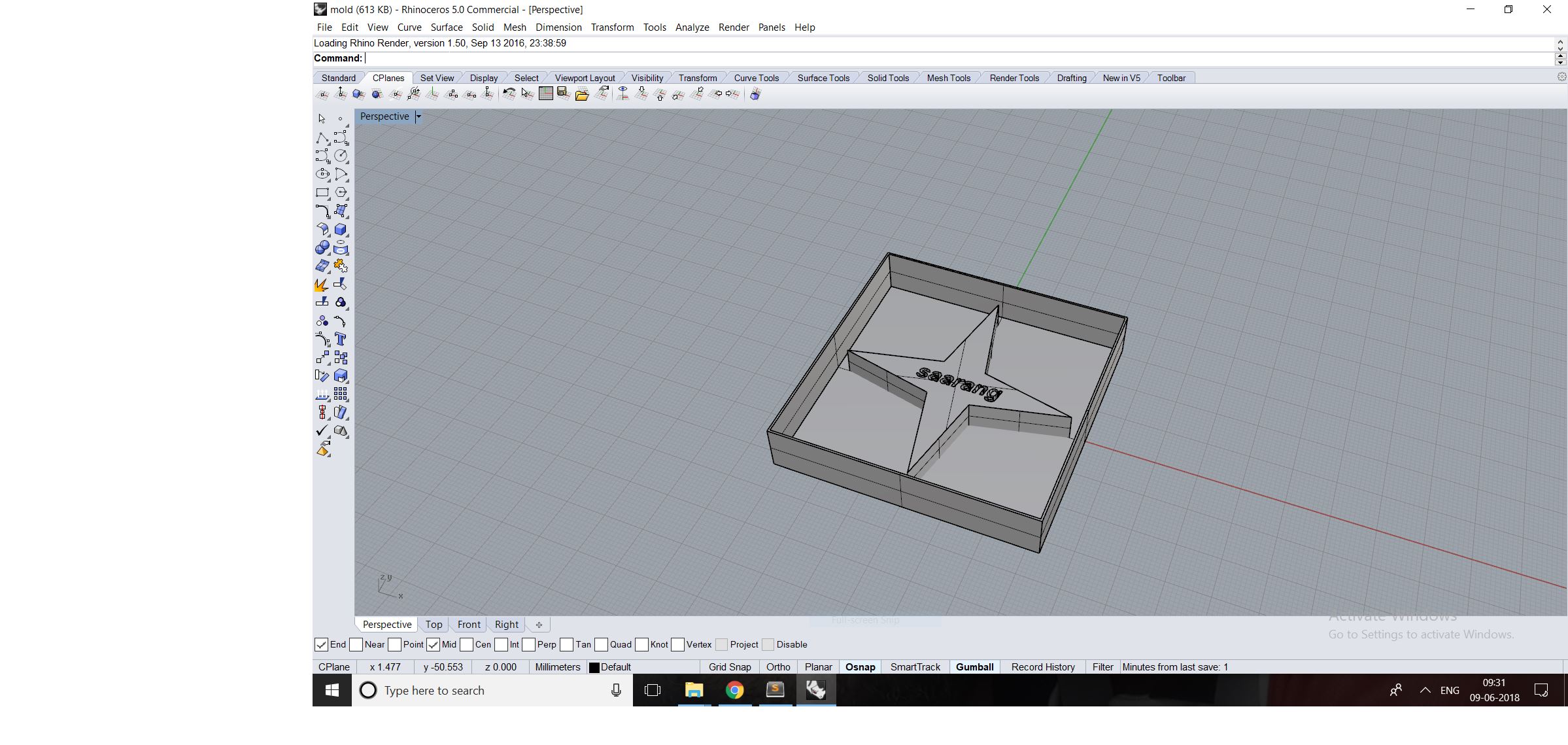
Task: Open Chrome from the Windows taskbar
Action: click(734, 690)
